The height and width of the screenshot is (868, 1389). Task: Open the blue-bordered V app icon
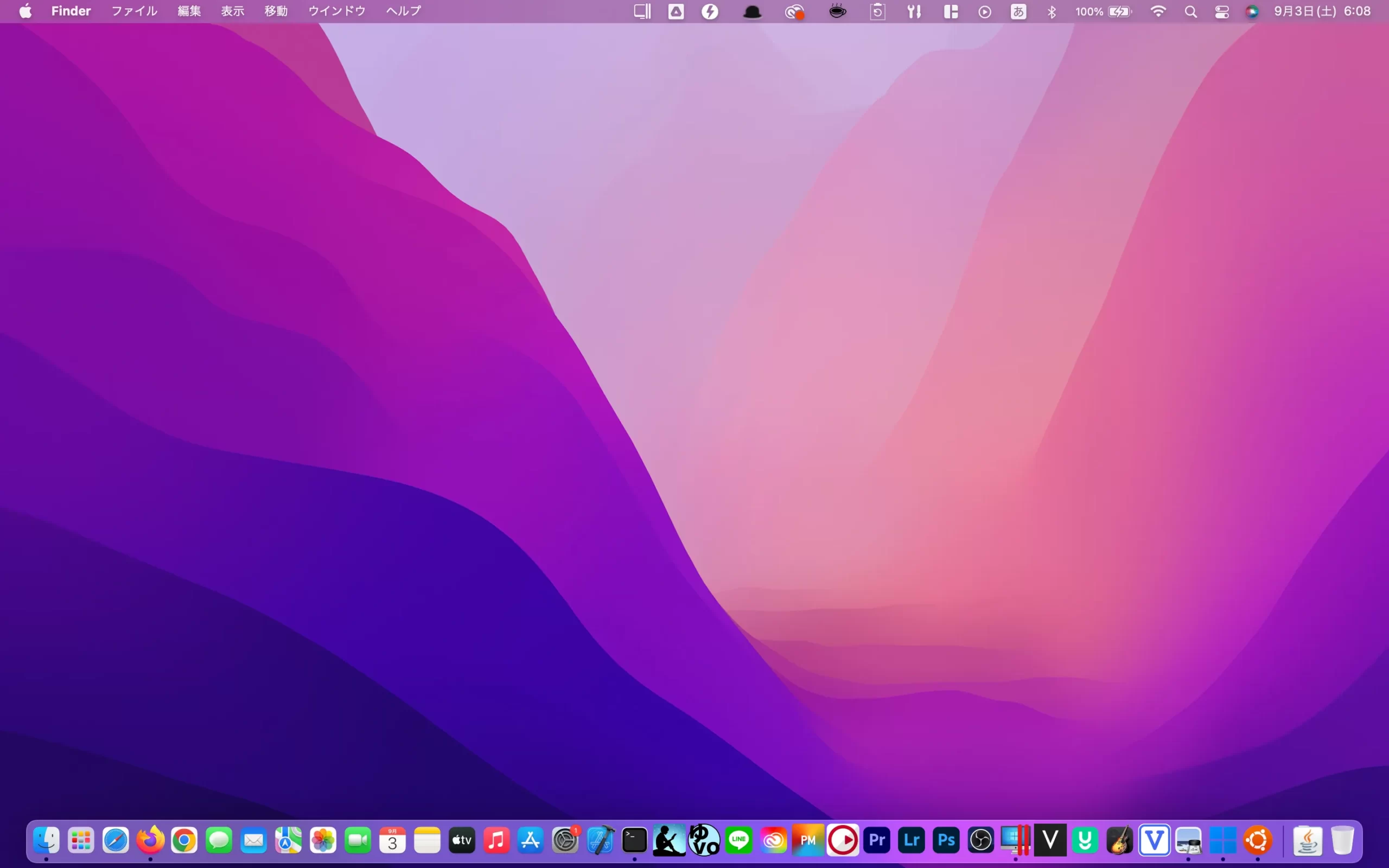coord(1154,840)
